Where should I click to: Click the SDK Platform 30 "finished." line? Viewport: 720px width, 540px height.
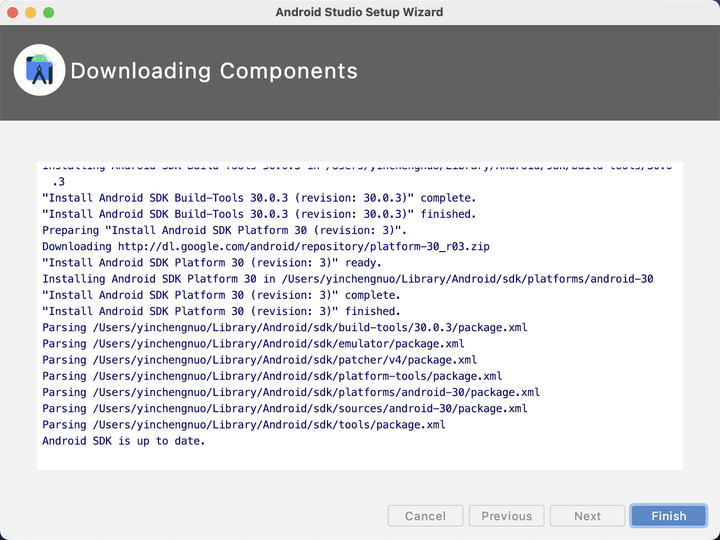tap(221, 311)
